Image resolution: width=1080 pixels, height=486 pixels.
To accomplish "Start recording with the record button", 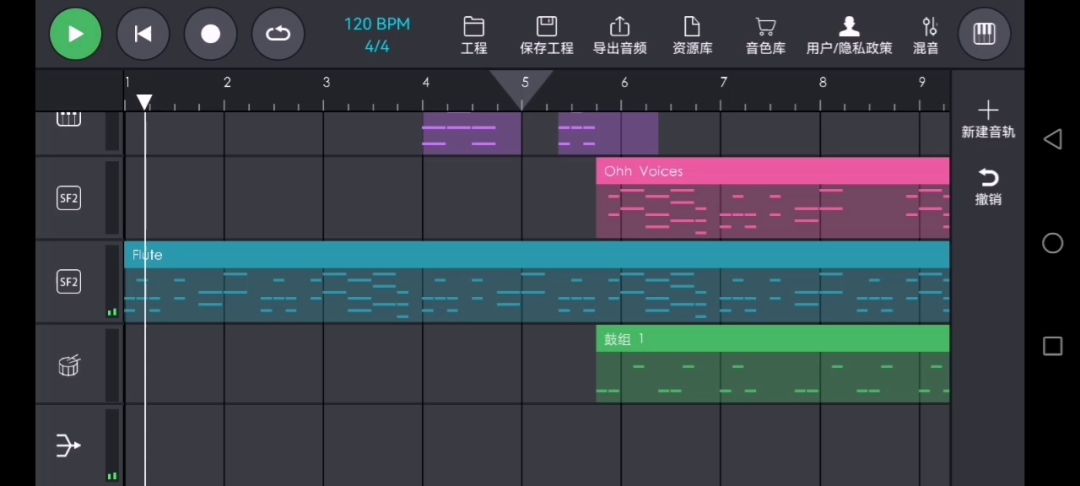I will tap(210, 34).
